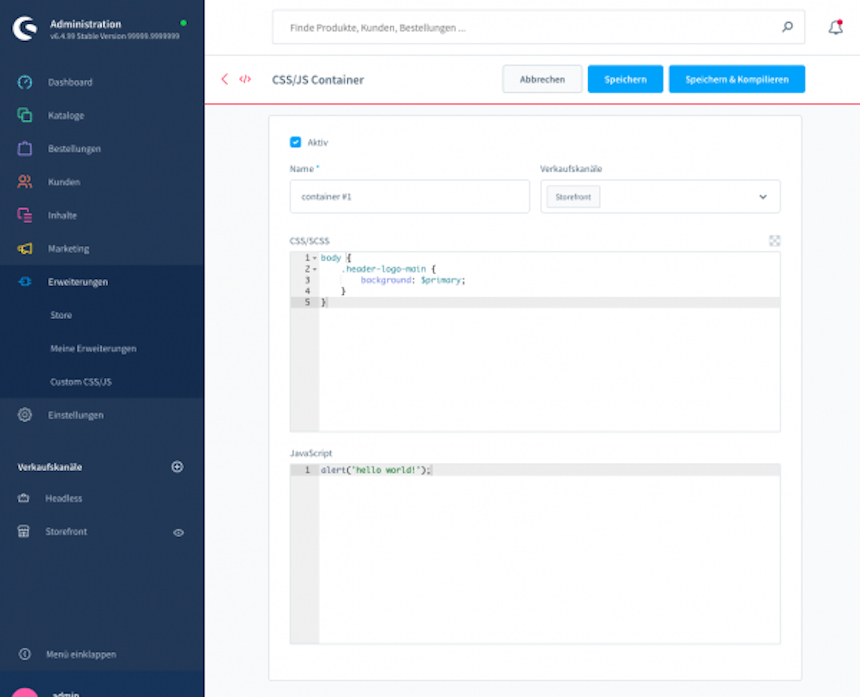Click Speichern & Kompilieren

(737, 78)
